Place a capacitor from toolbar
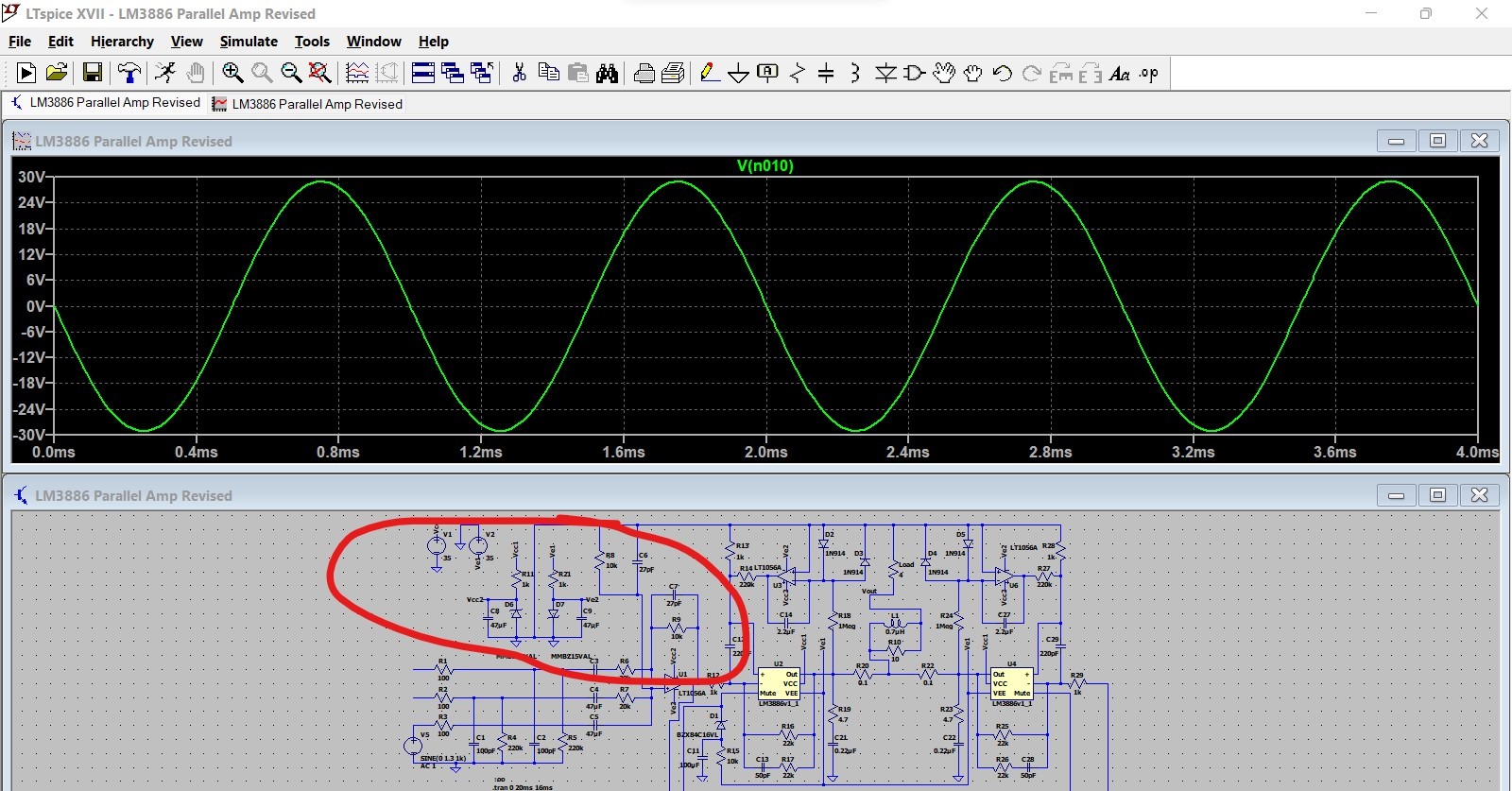Screen dimensions: 1512x791 point(826,73)
